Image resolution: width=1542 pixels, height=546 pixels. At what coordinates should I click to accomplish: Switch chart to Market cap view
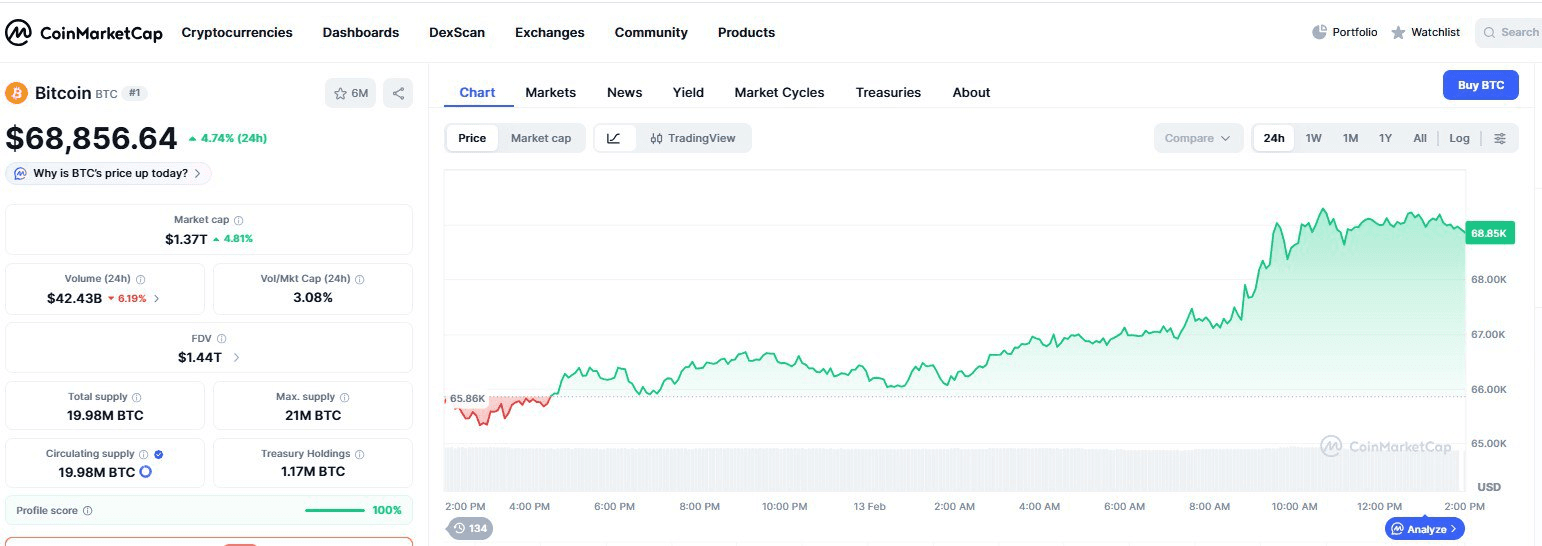(541, 138)
